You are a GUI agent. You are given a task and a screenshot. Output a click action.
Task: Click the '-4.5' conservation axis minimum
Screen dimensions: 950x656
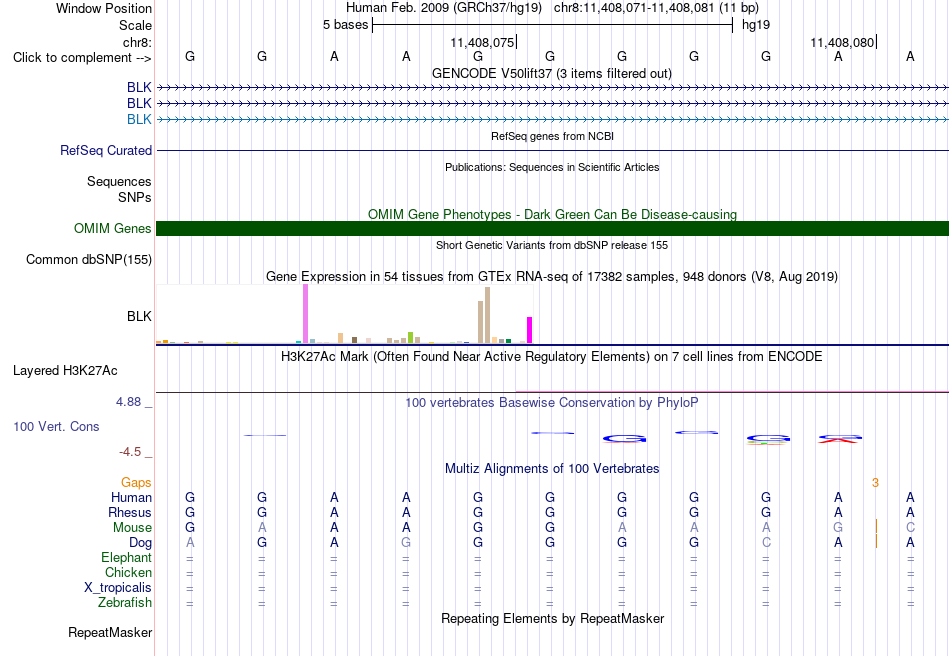coord(130,452)
